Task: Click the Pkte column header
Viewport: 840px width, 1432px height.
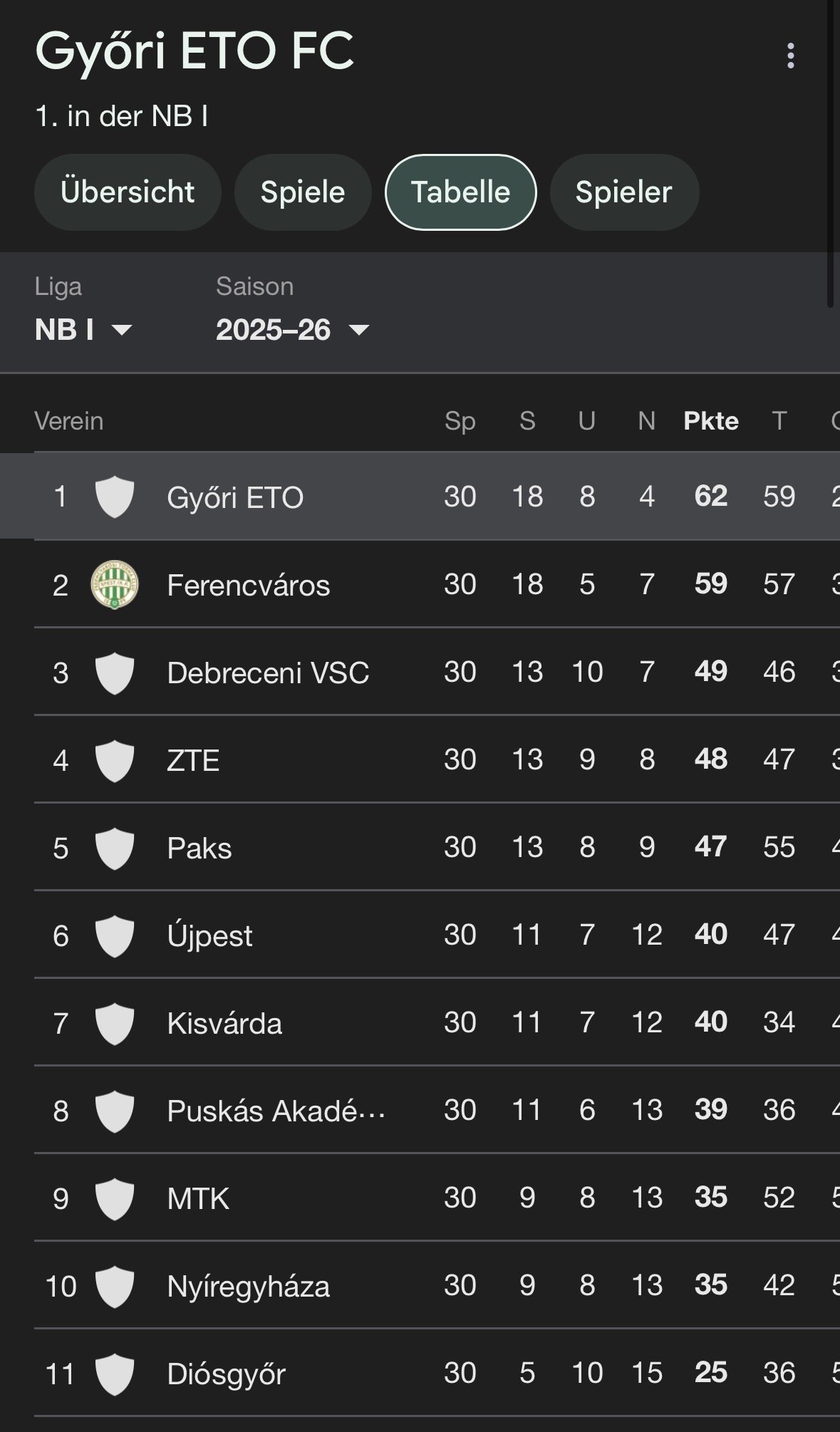Action: tap(710, 421)
